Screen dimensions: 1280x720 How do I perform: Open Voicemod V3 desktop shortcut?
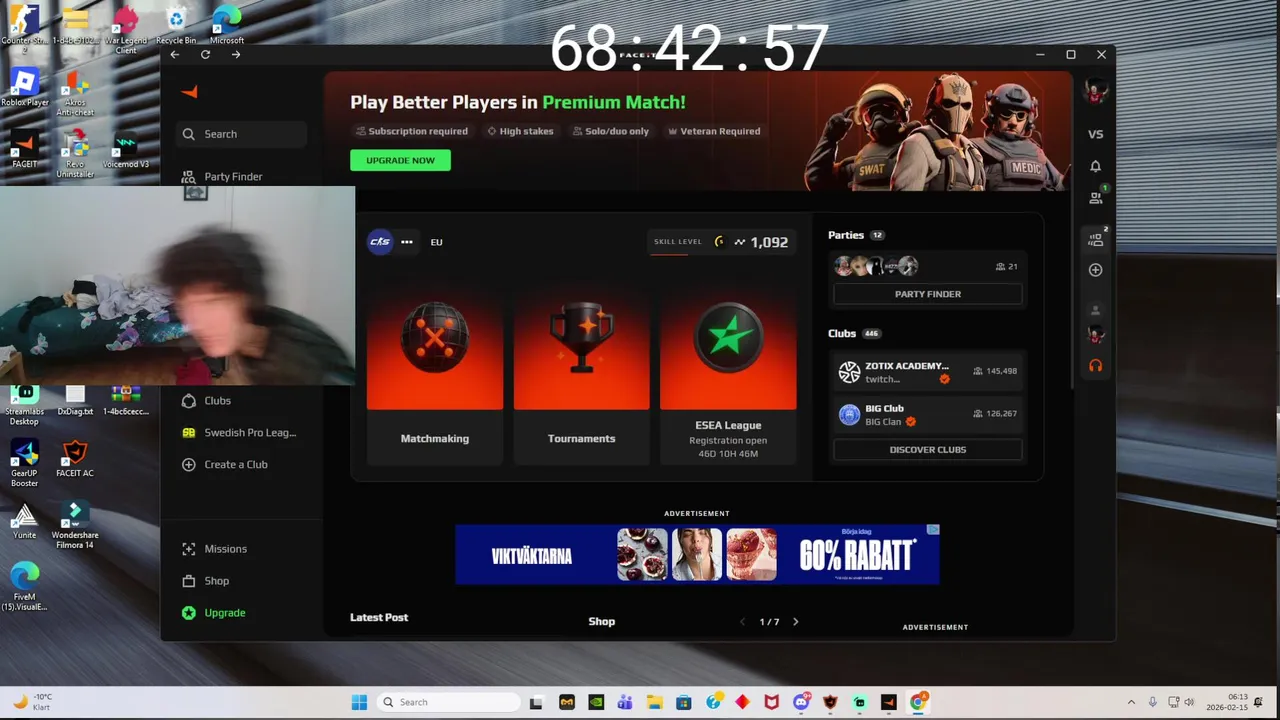coord(126,150)
